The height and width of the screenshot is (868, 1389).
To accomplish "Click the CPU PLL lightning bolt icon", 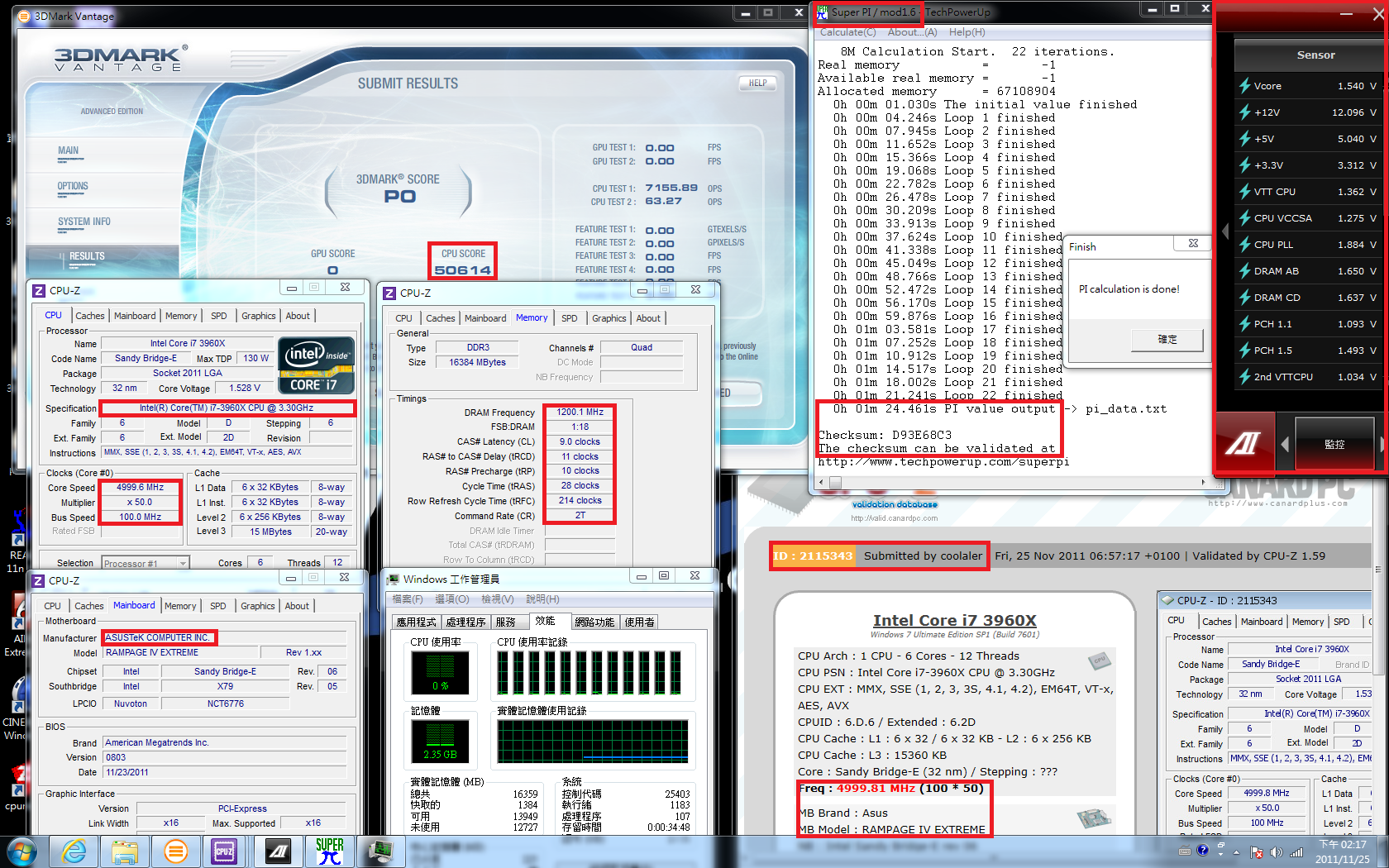I will [1244, 244].
